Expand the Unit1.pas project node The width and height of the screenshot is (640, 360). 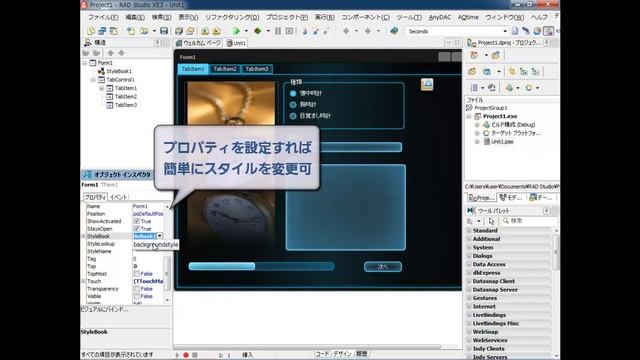[477, 142]
